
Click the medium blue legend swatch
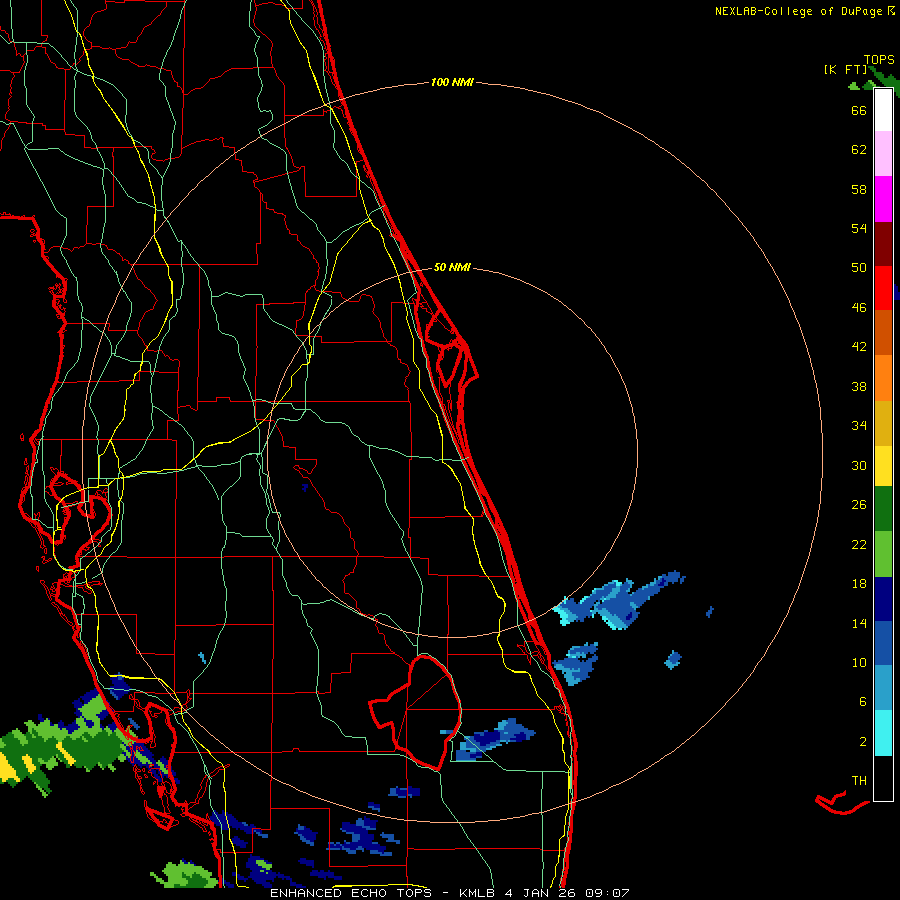883,643
